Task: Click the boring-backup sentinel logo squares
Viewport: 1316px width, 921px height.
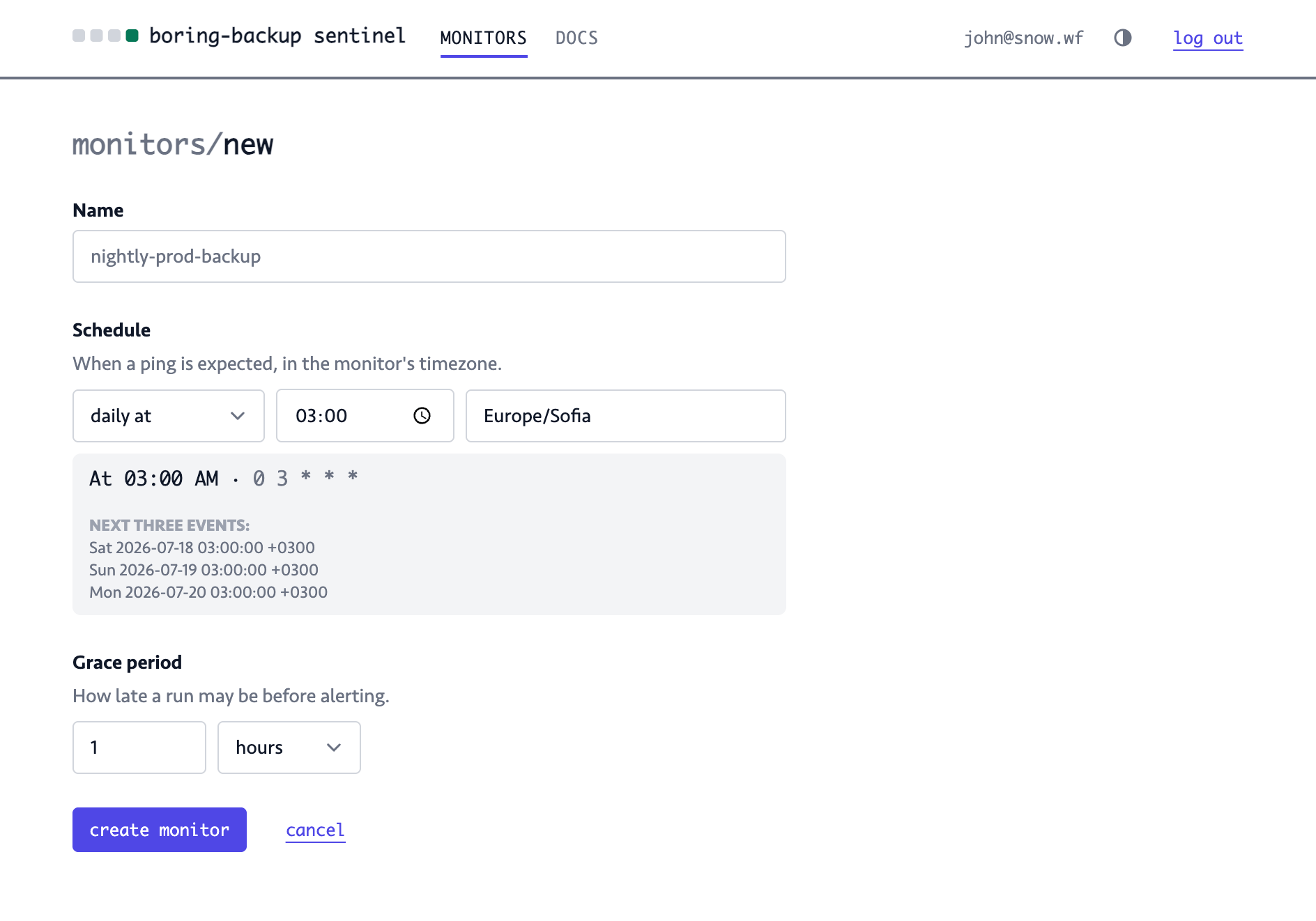Action: pos(105,36)
